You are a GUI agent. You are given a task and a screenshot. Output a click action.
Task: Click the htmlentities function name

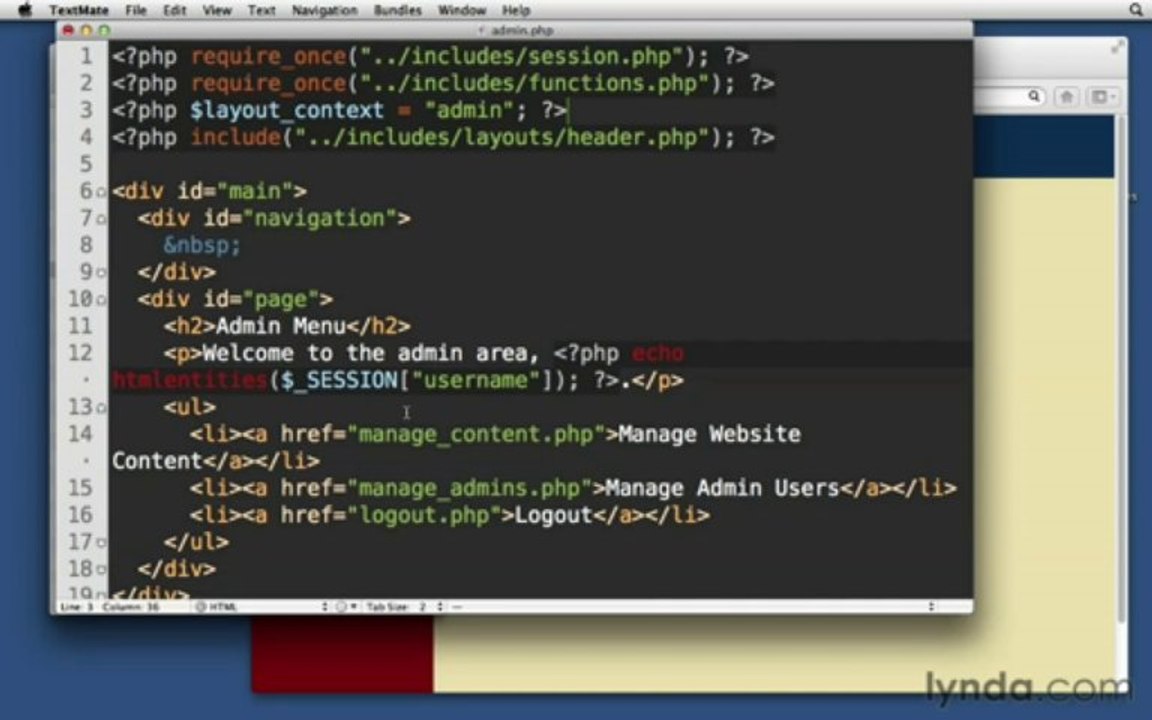coord(190,381)
